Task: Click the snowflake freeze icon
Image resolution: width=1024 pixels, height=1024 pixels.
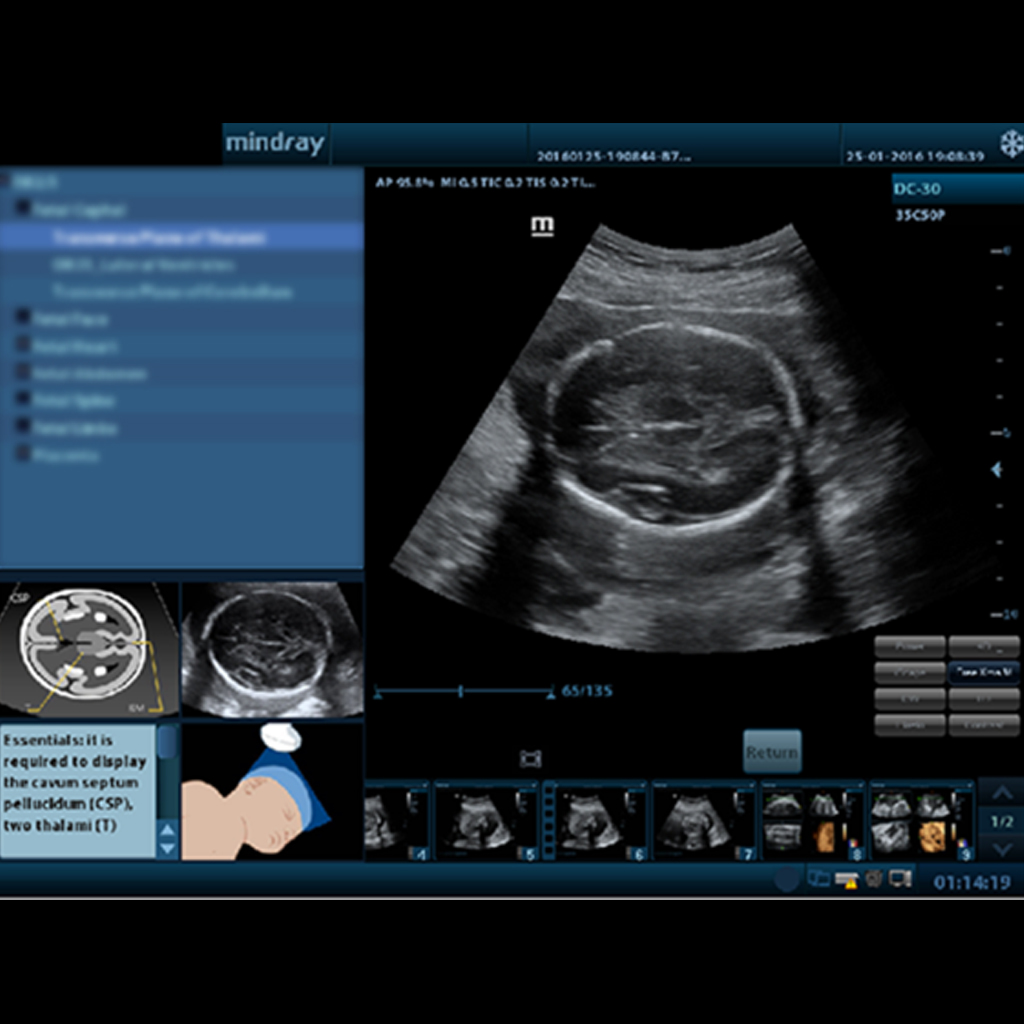Action: point(1011,142)
